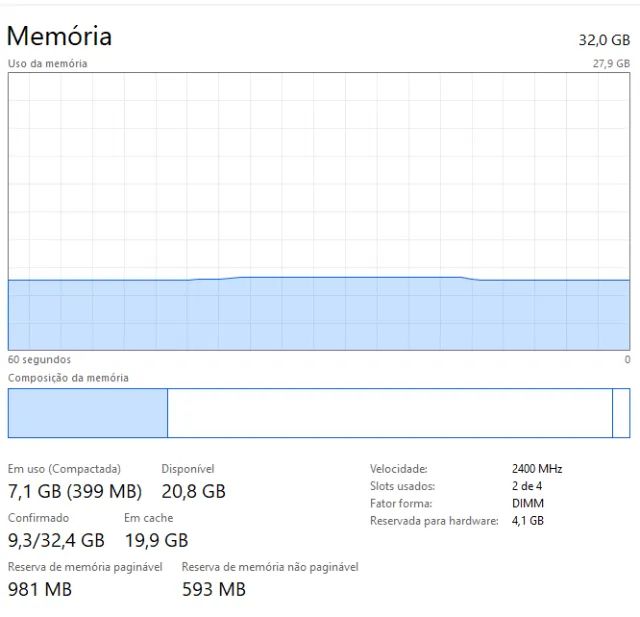The width and height of the screenshot is (640, 617).
Task: Click the DIMM form factor value
Action: point(526,503)
